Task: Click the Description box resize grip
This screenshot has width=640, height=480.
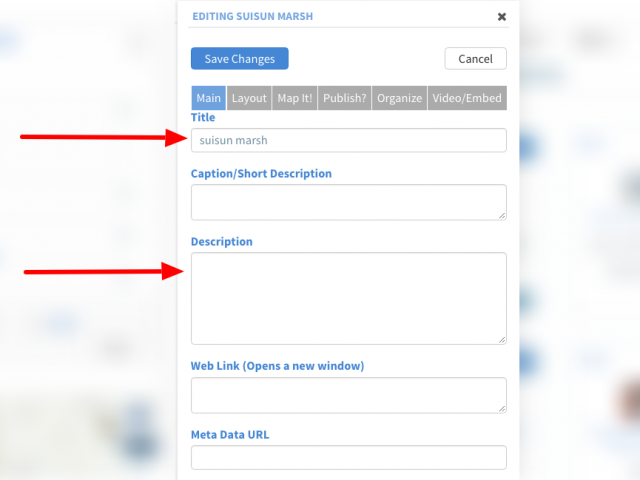Action: click(x=502, y=340)
